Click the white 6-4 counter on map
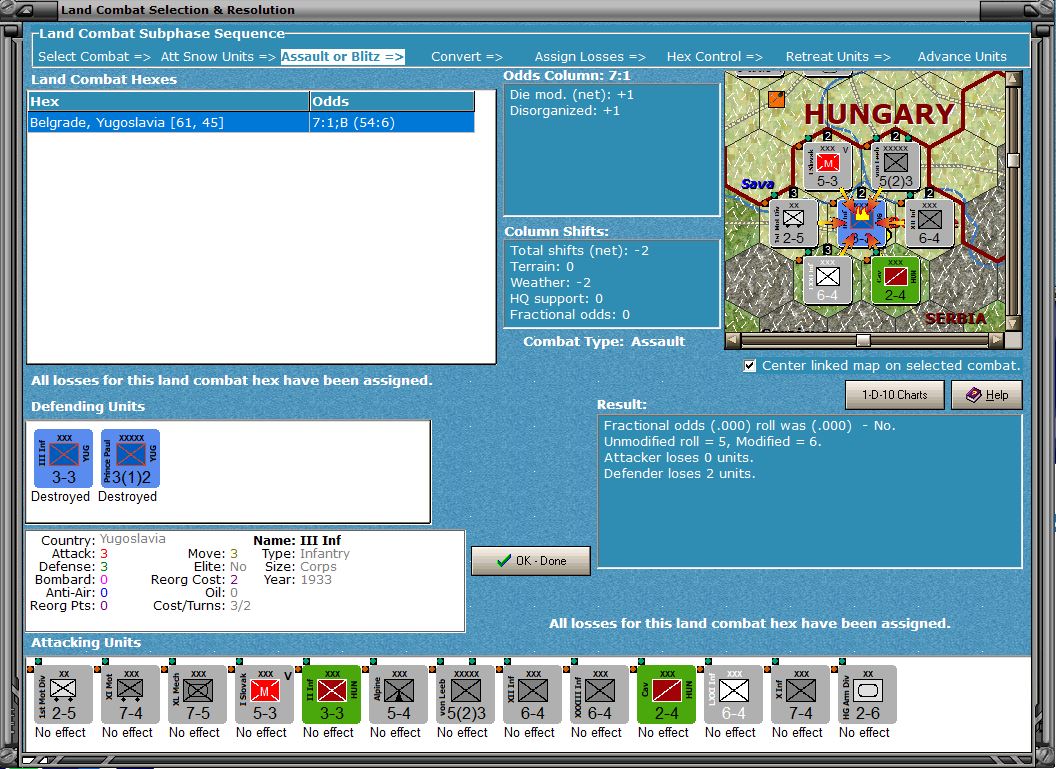The height and width of the screenshot is (769, 1056). tap(827, 280)
